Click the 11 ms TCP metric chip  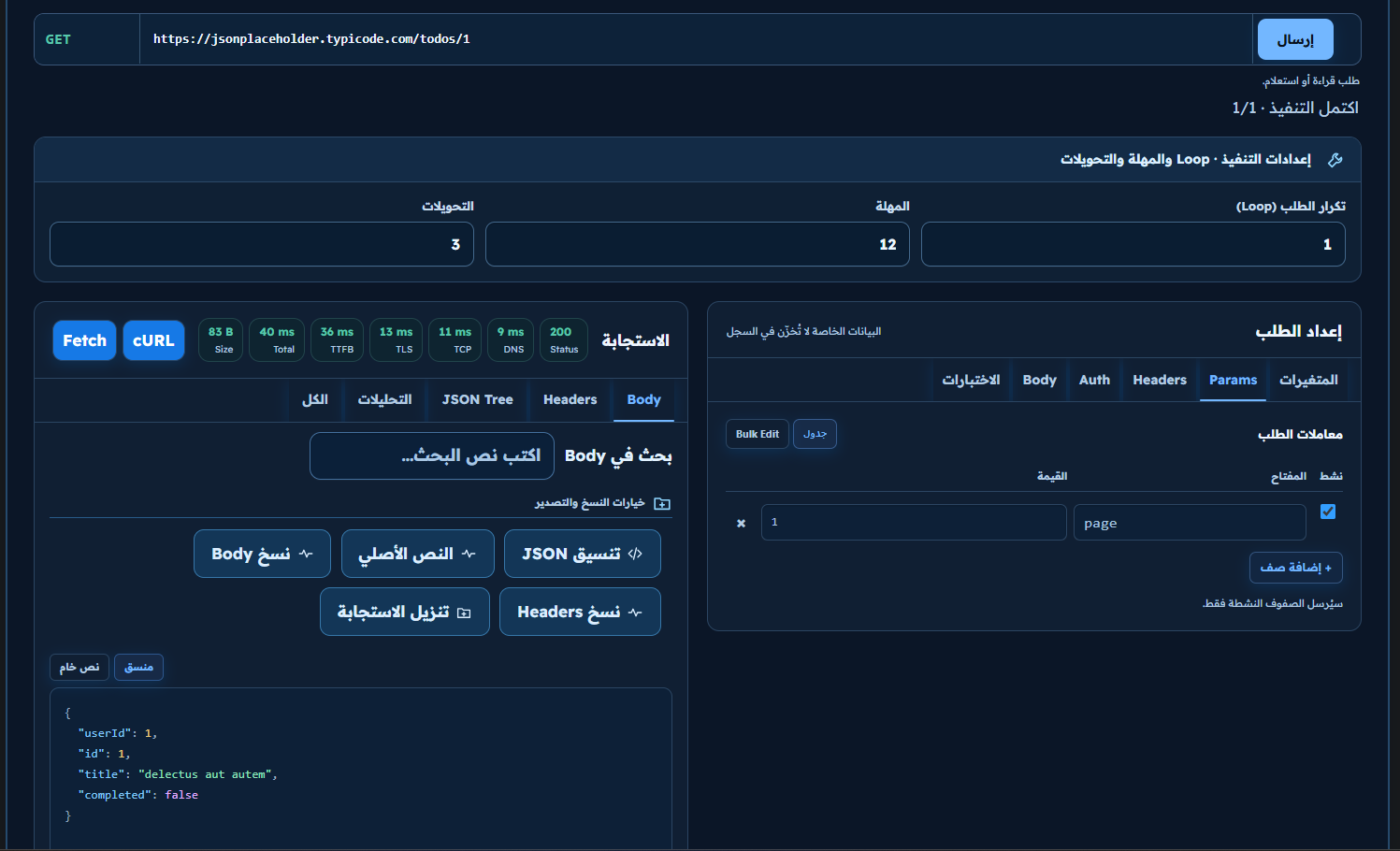(455, 340)
